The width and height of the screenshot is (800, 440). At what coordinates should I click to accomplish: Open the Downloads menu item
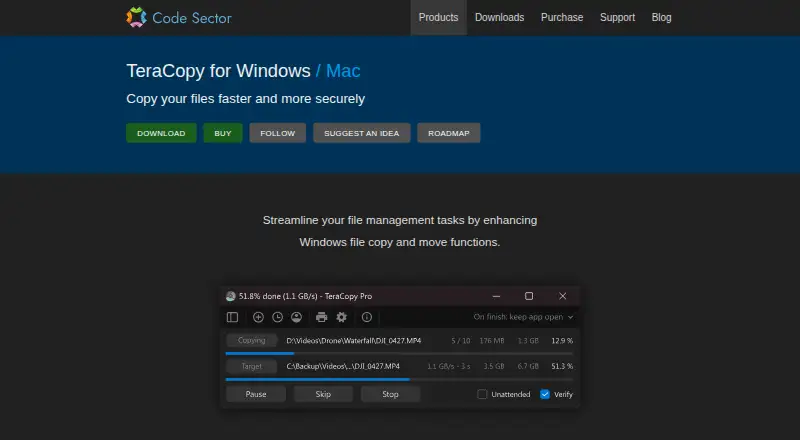pyautogui.click(x=499, y=17)
